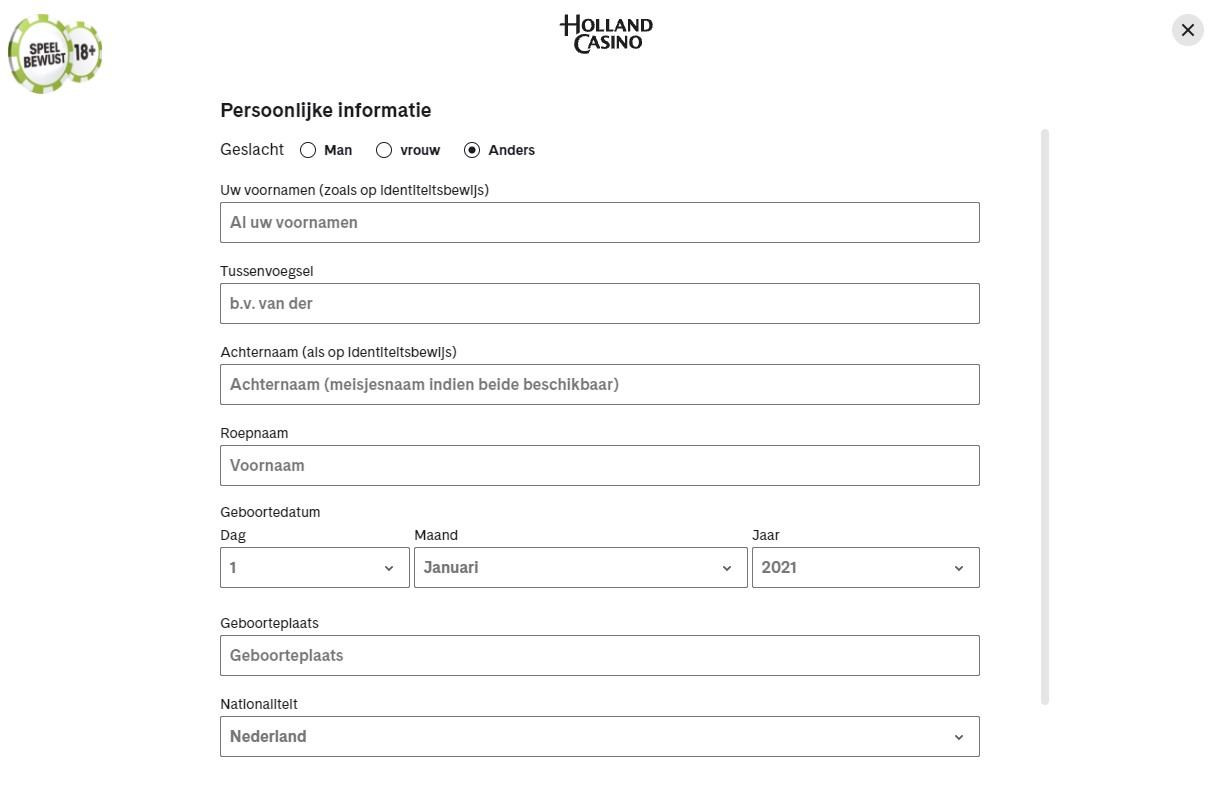Click the Geboorteplaats input field
1210x807 pixels.
click(x=599, y=655)
